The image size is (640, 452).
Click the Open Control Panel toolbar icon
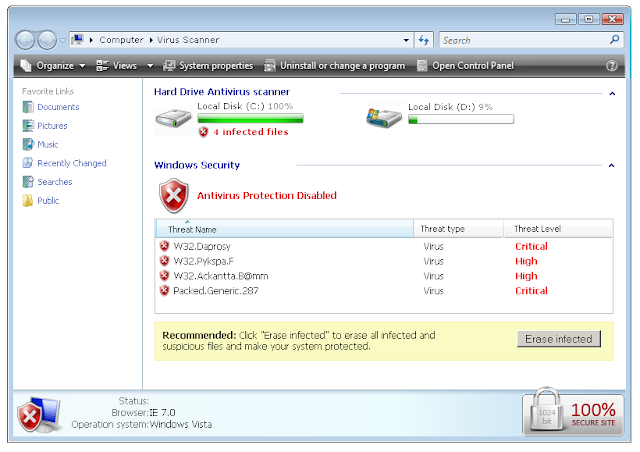click(422, 66)
